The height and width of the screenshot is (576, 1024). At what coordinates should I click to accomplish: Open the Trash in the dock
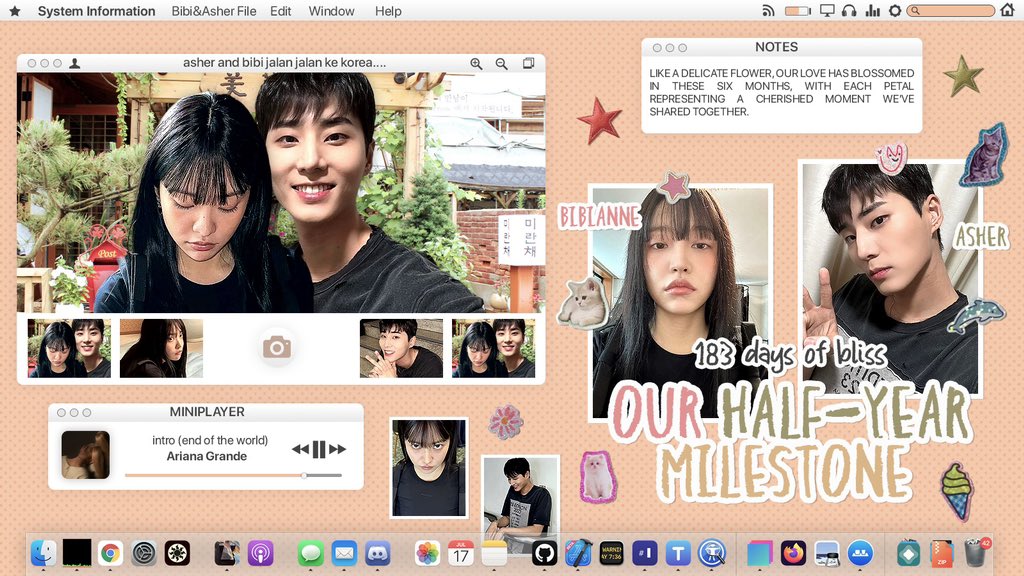(x=976, y=553)
